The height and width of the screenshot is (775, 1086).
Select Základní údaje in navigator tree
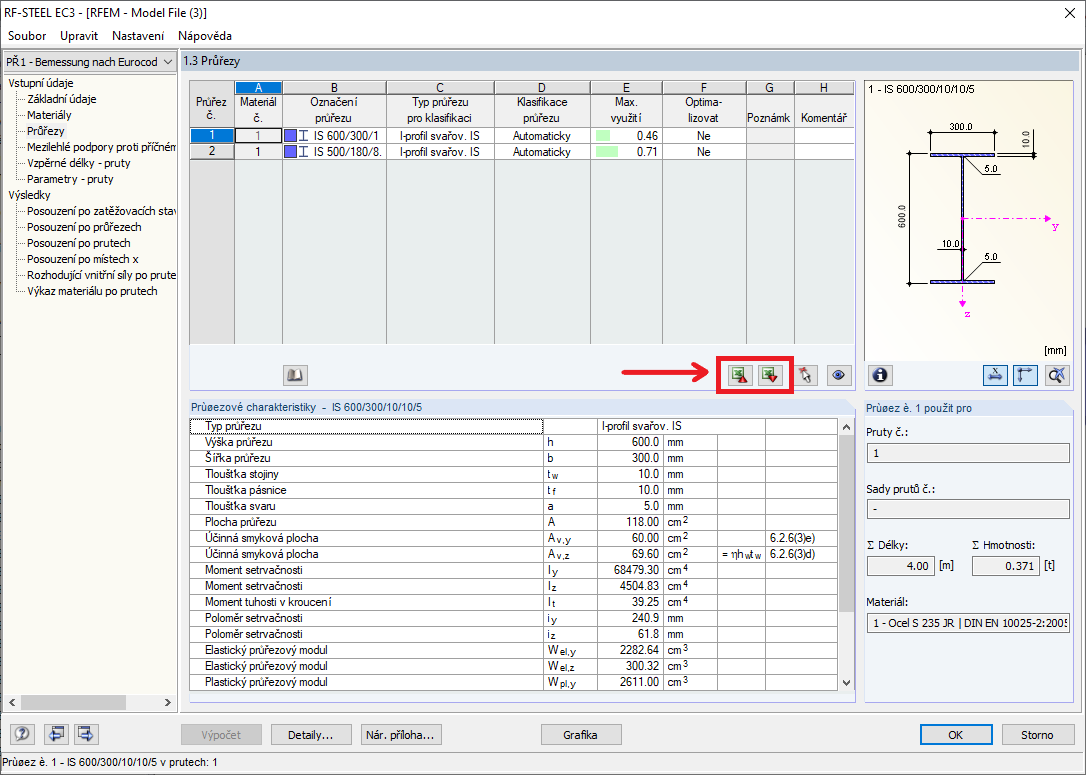pyautogui.click(x=62, y=99)
